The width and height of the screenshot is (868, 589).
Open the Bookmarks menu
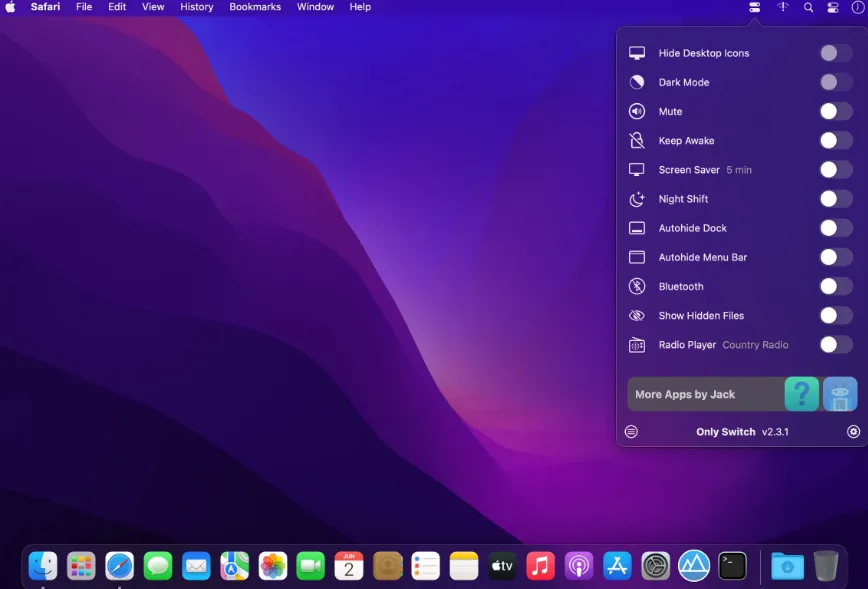255,7
